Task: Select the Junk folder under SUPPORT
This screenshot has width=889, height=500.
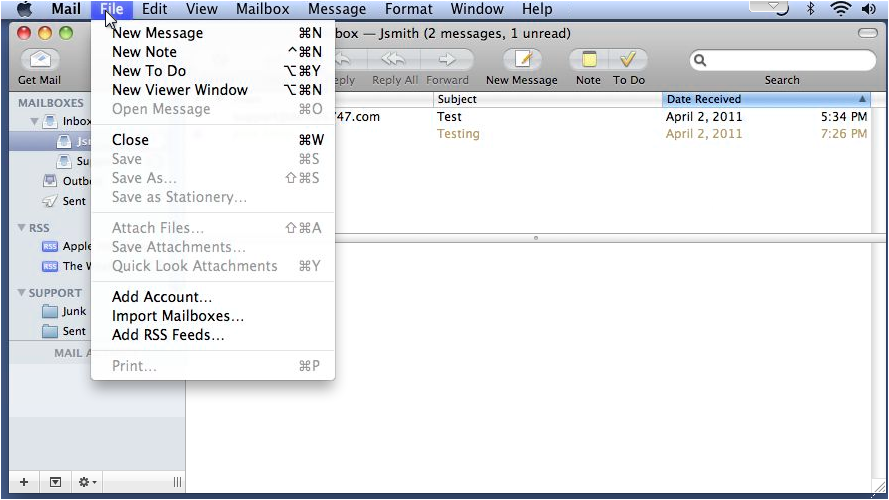Action: pyautogui.click(x=64, y=311)
